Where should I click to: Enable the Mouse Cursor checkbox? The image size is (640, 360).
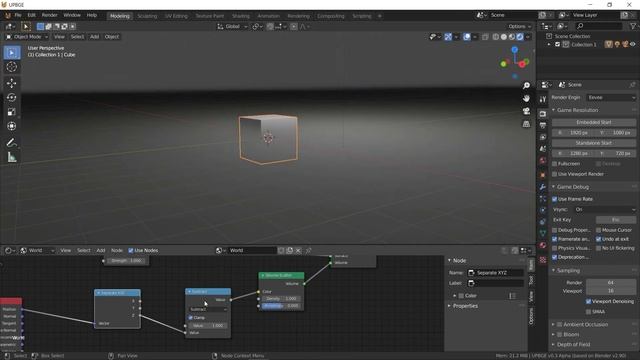[x=598, y=230]
